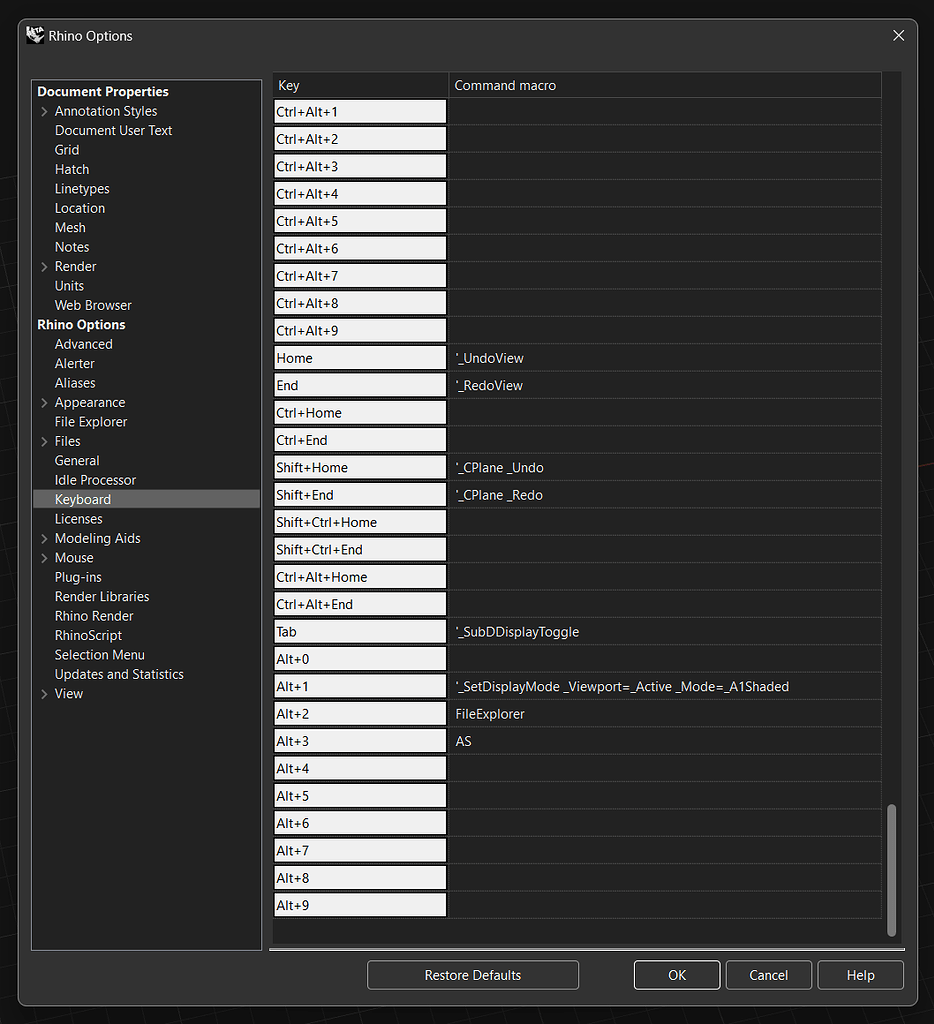This screenshot has height=1024, width=934.
Task: Open the Alerter page
Action: [74, 364]
